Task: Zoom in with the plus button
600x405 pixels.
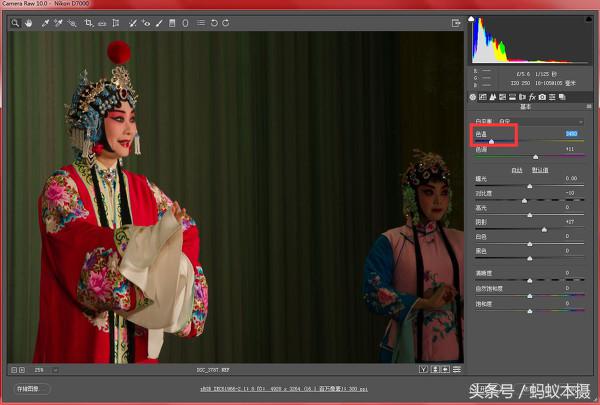Action: pyautogui.click(x=22, y=370)
